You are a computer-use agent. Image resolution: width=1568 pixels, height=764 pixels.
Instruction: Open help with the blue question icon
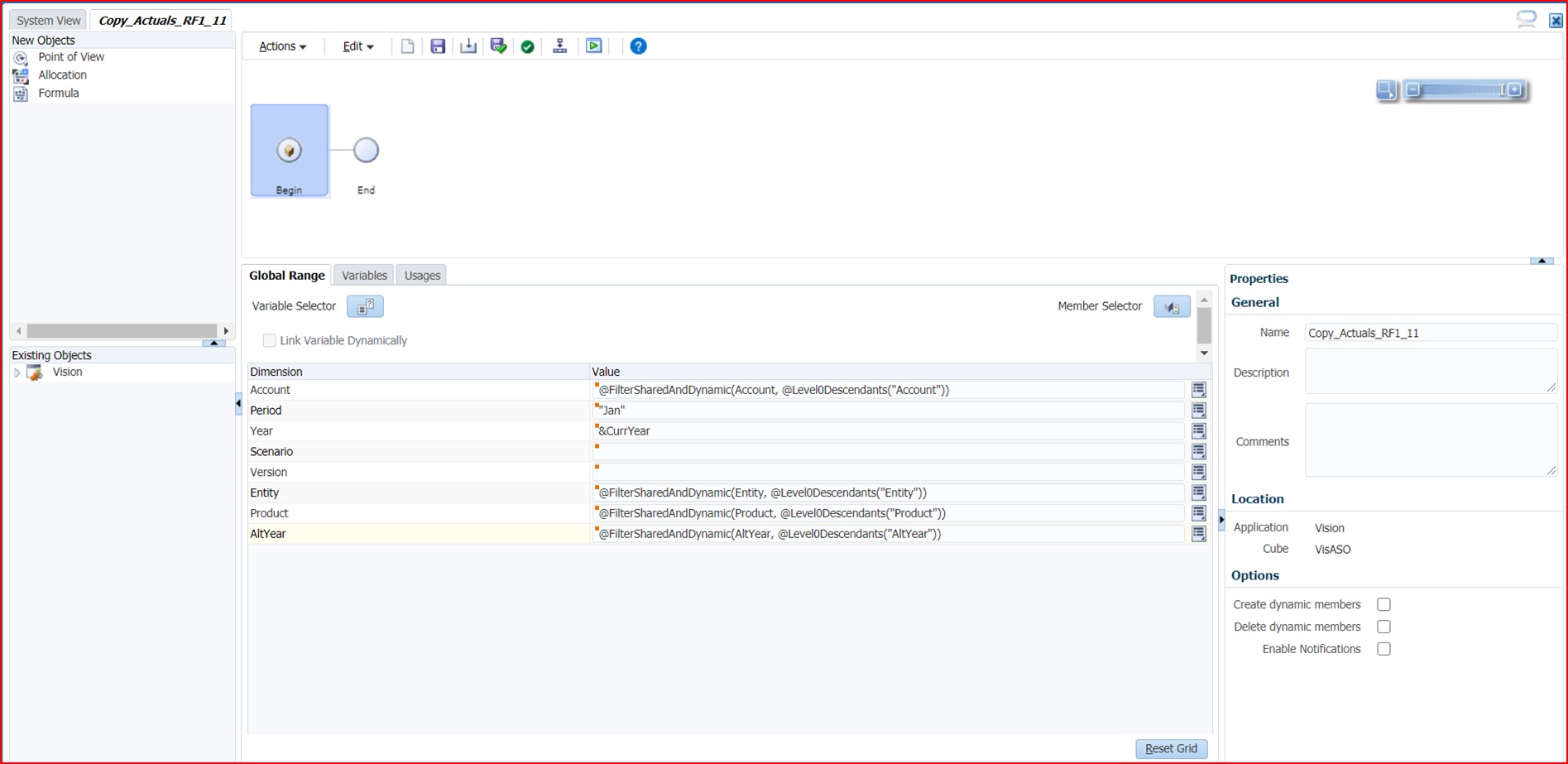[x=638, y=46]
